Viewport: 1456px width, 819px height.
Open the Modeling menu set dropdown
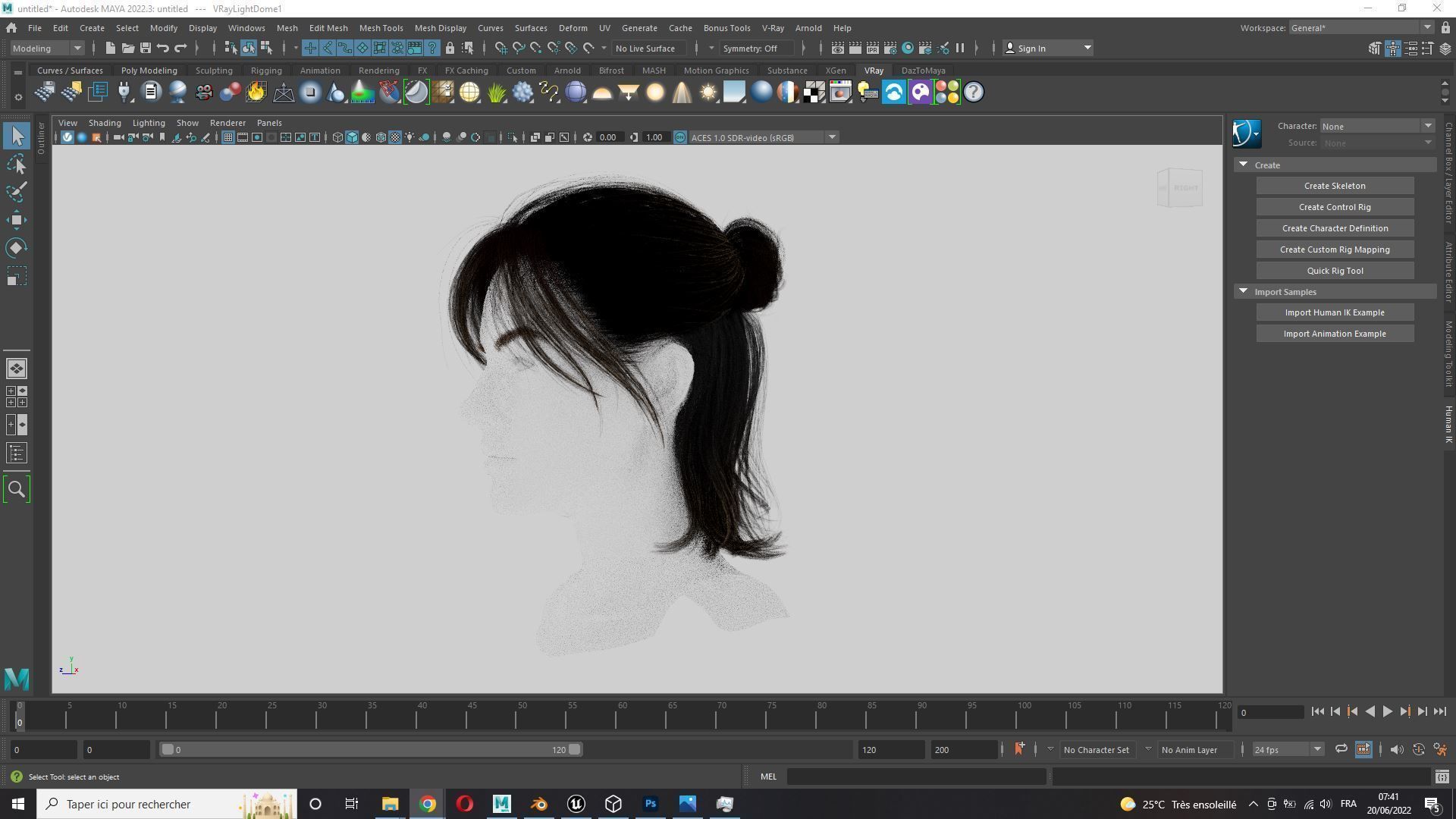pos(47,49)
